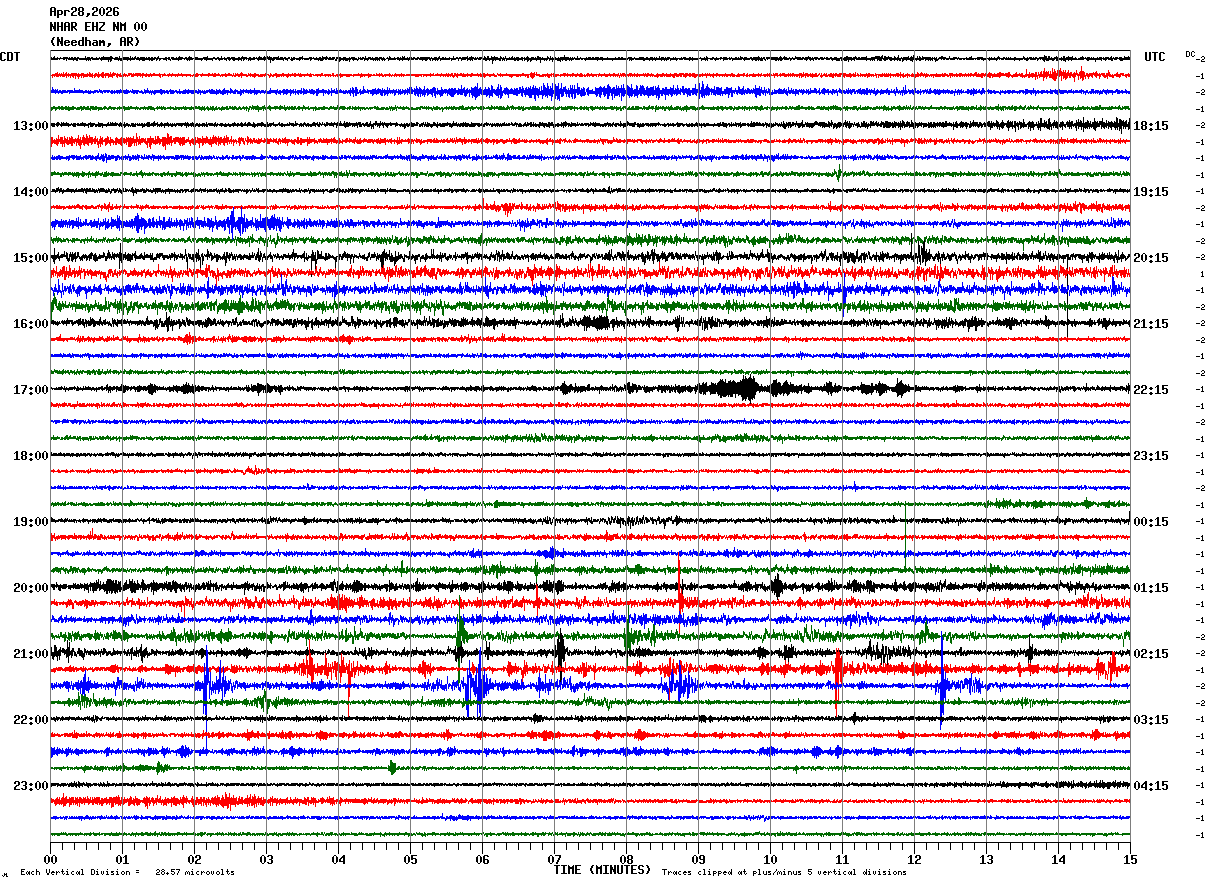The width and height of the screenshot is (1210, 886).
Task: Click the 23:00 CDT time label
Action: [x=30, y=786]
